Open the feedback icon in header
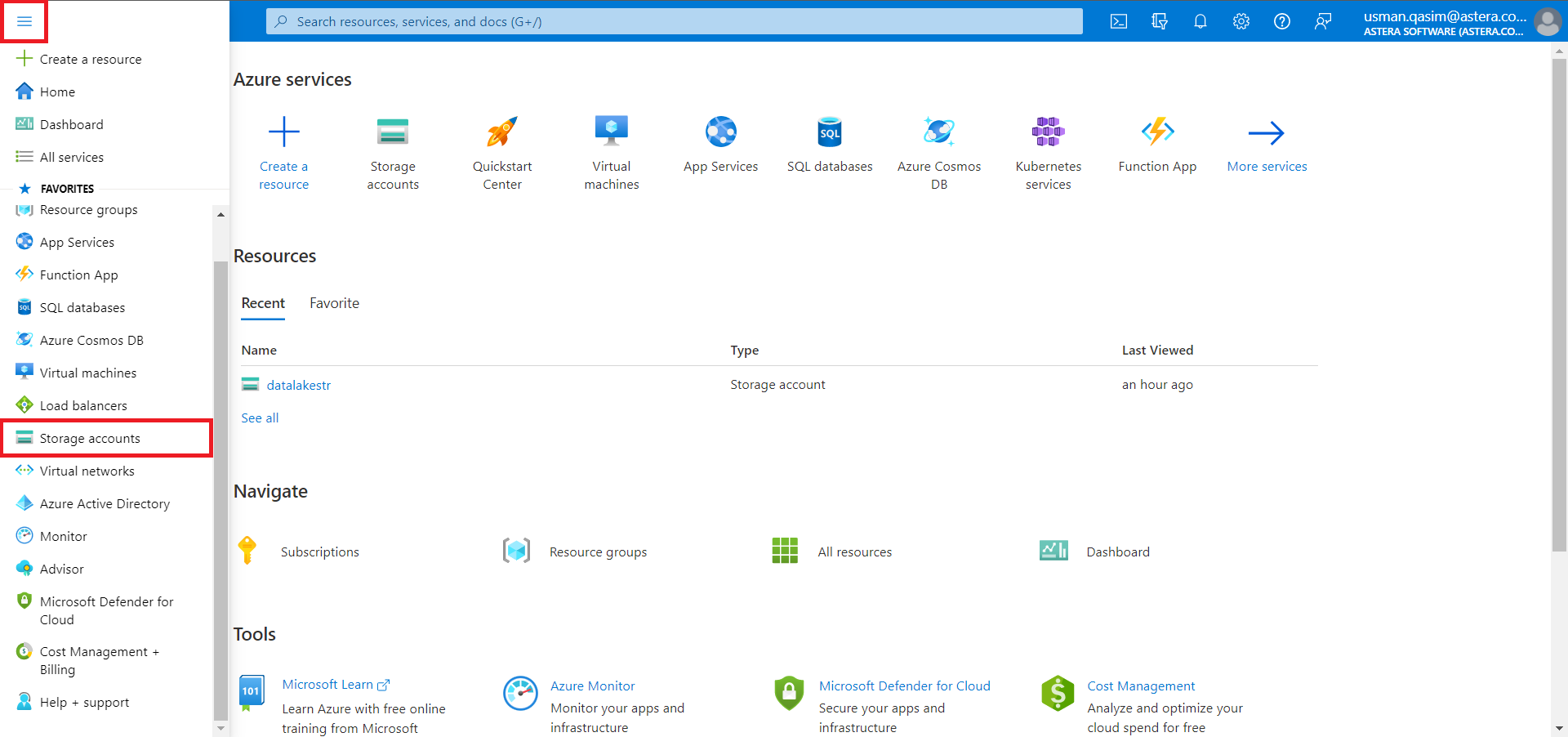This screenshot has height=737, width=1568. click(1322, 21)
